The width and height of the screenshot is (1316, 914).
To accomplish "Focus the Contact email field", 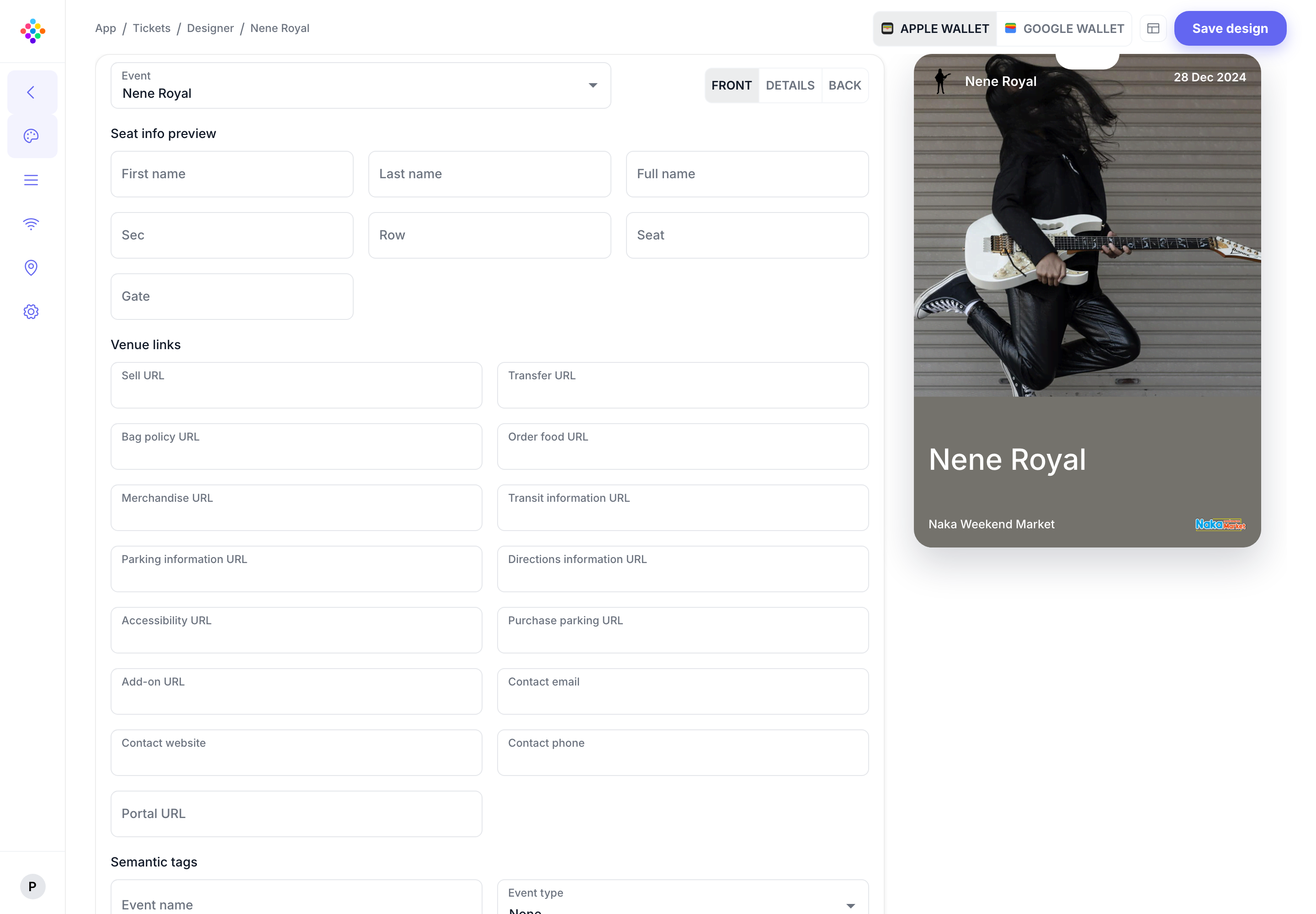I will click(683, 692).
